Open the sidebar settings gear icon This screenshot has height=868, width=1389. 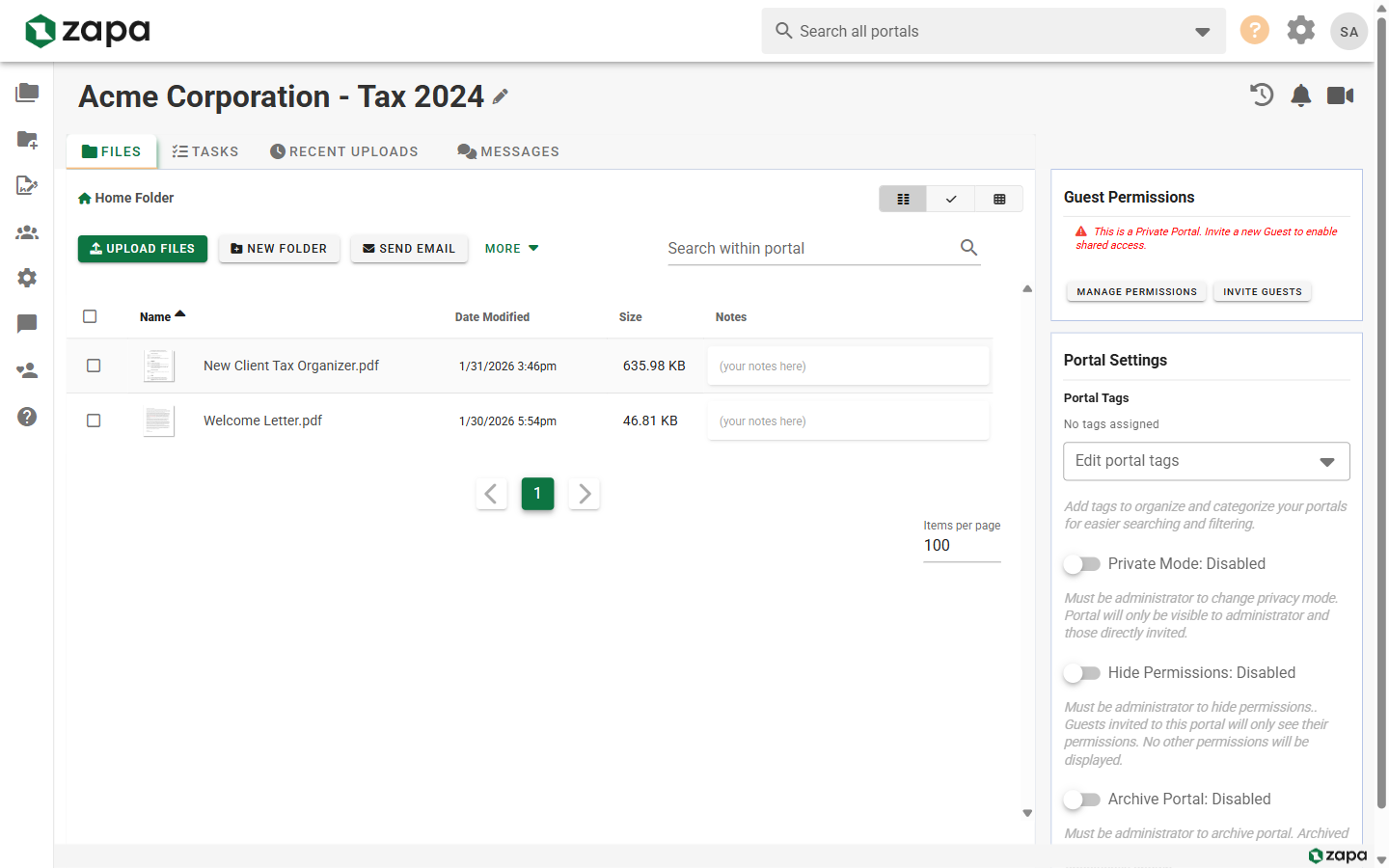(27, 278)
